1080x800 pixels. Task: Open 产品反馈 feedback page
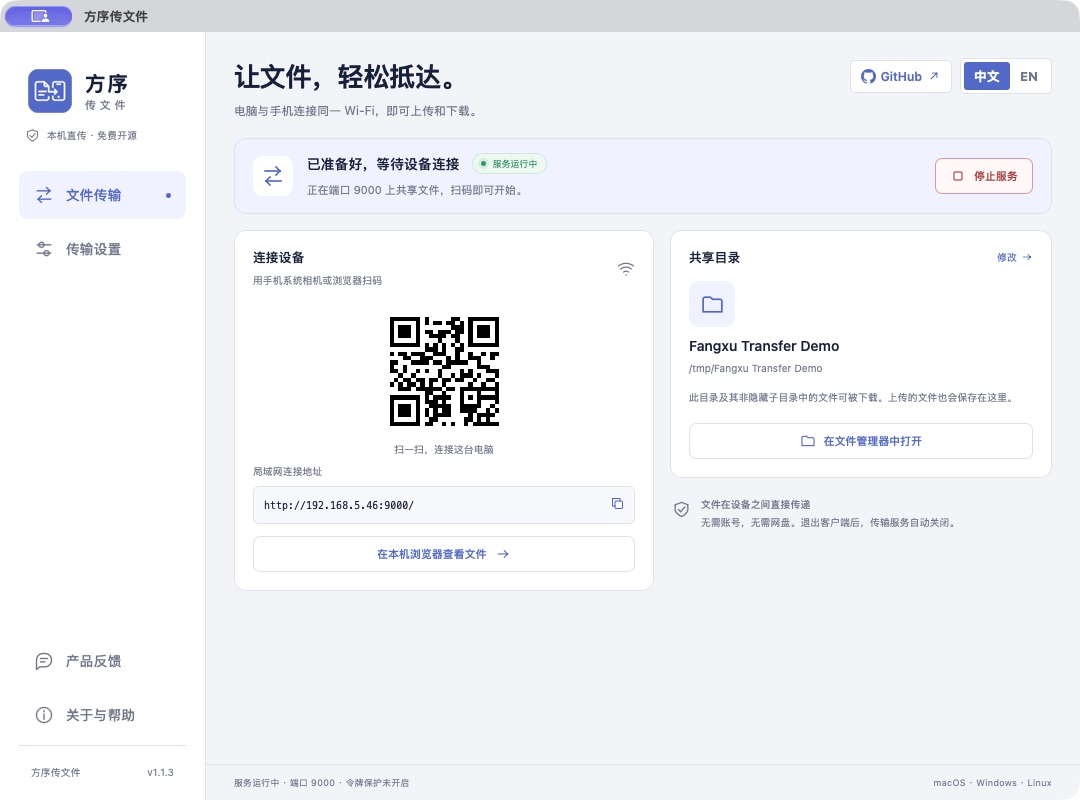point(102,661)
